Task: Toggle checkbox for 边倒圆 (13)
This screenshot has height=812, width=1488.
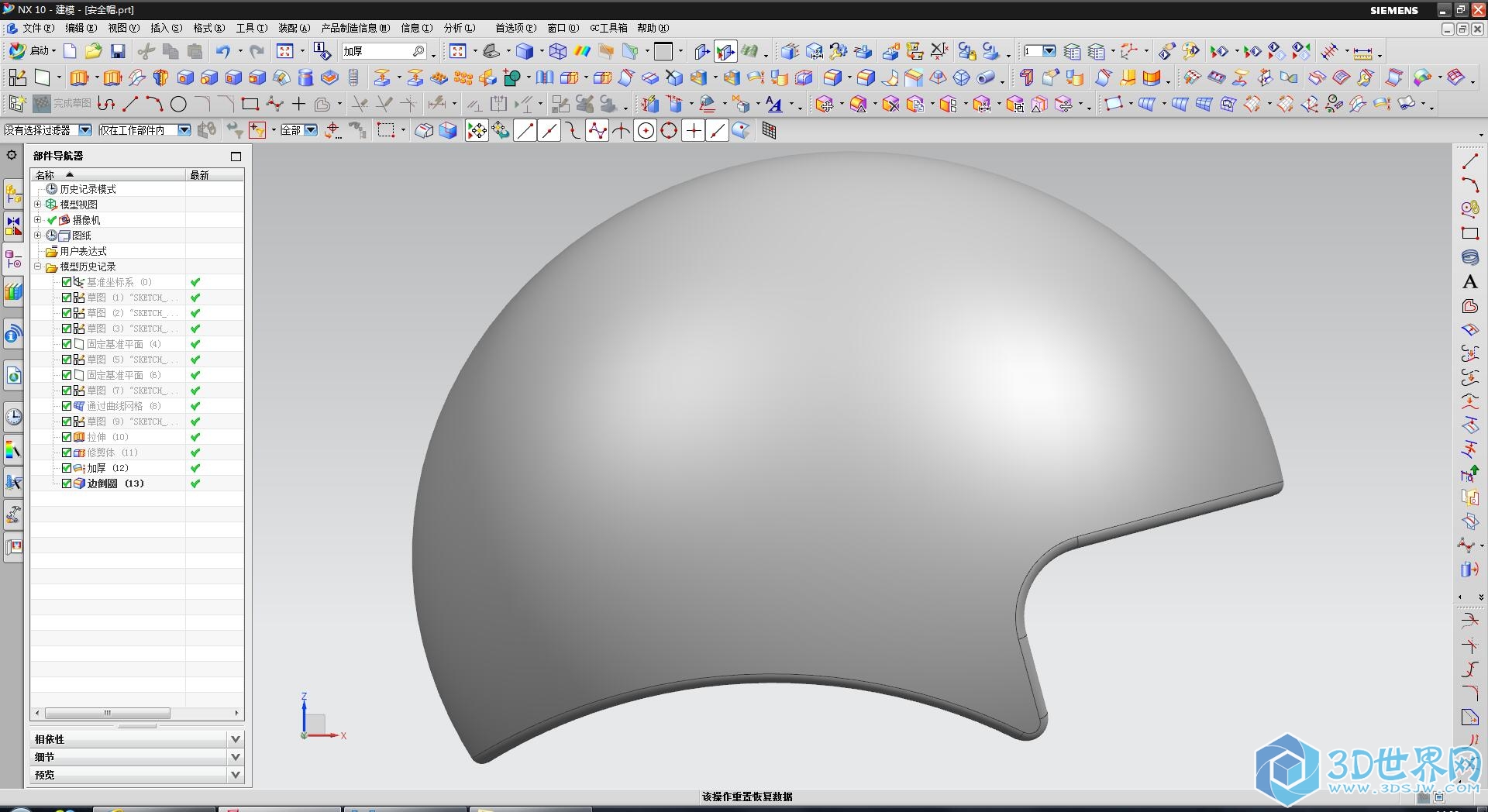Action: pos(67,483)
